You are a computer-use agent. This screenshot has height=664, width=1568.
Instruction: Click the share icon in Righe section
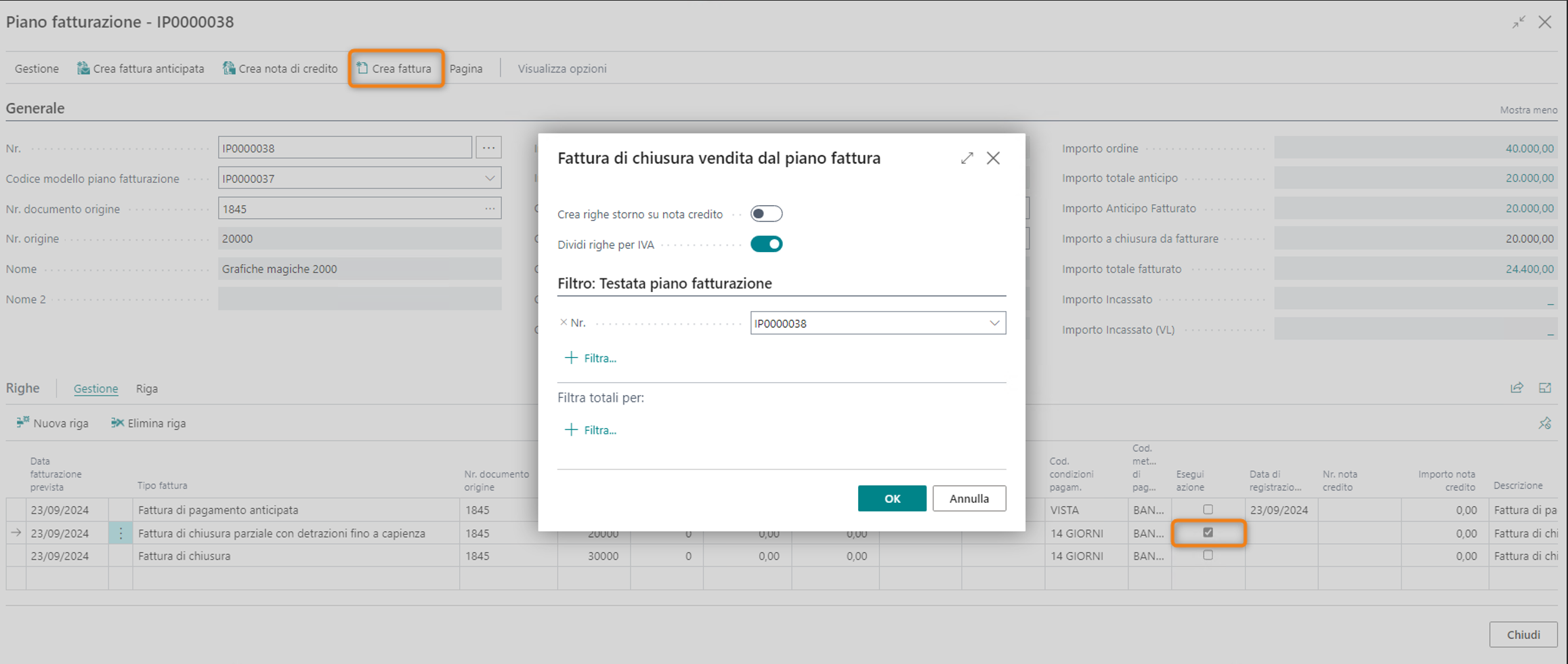(x=1517, y=388)
